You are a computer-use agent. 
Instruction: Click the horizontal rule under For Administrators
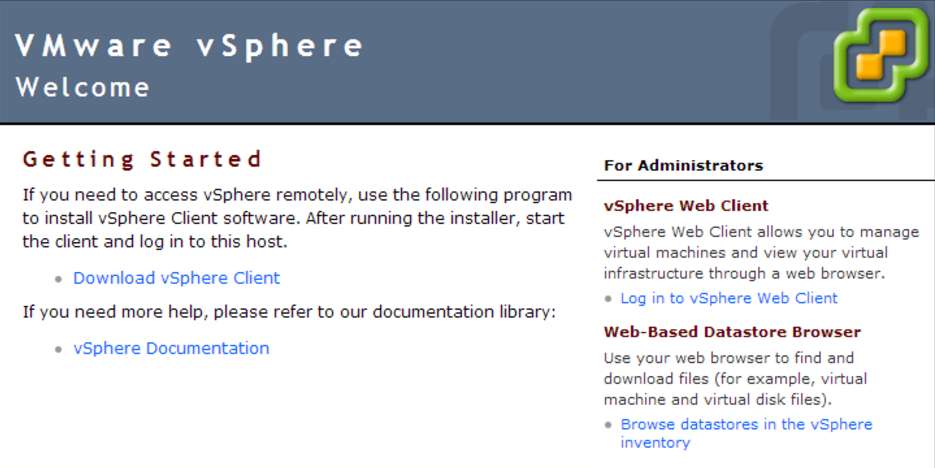[765, 181]
